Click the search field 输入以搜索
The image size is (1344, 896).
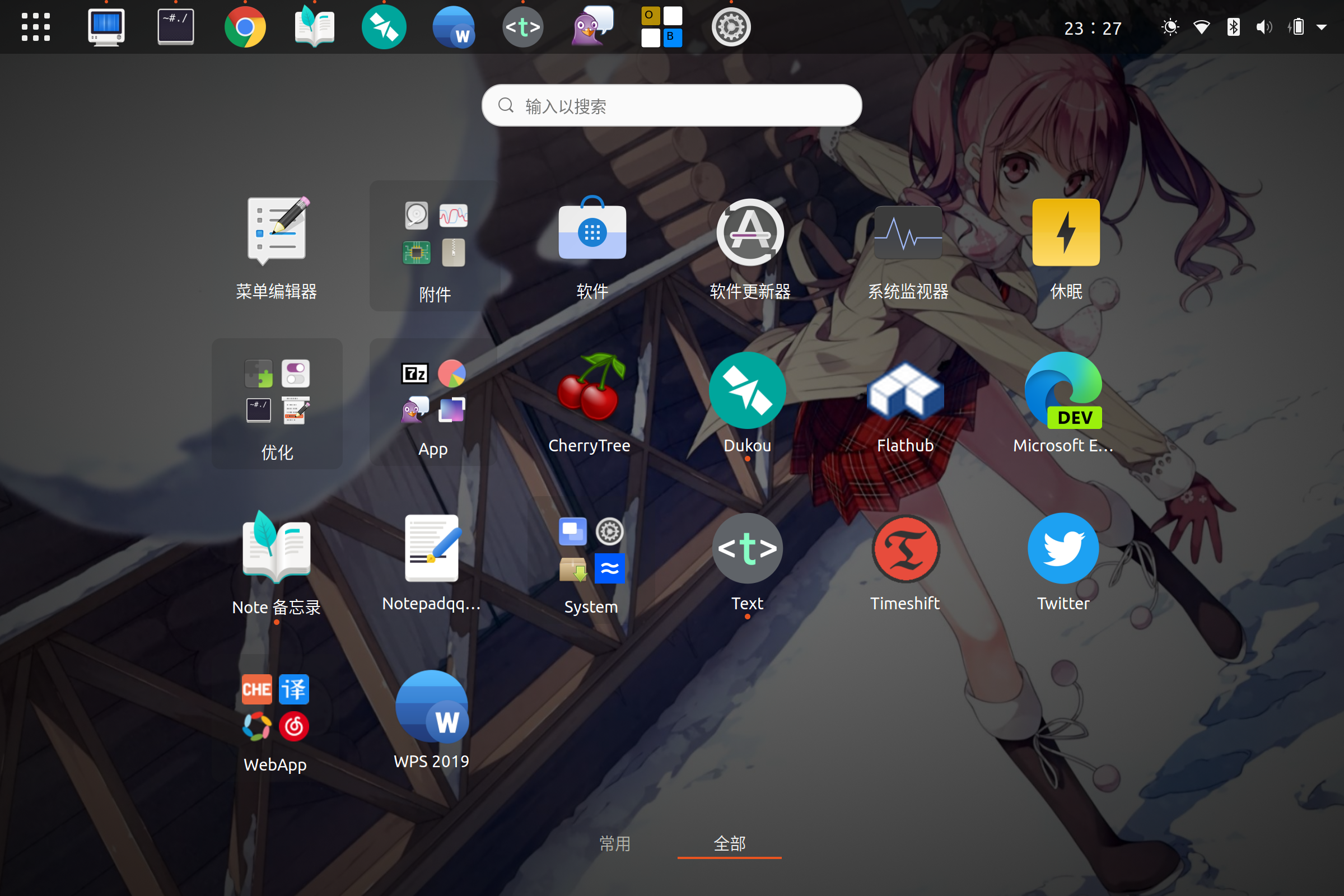(x=671, y=106)
